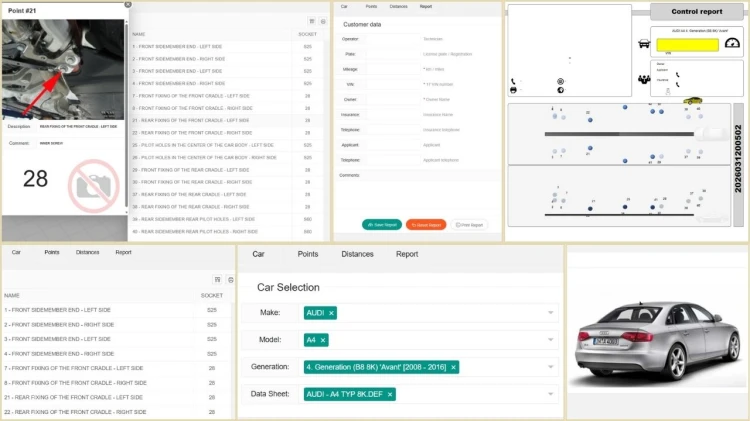750x421 pixels.
Task: Open Distances tab above the lower points list
Action: (88, 252)
